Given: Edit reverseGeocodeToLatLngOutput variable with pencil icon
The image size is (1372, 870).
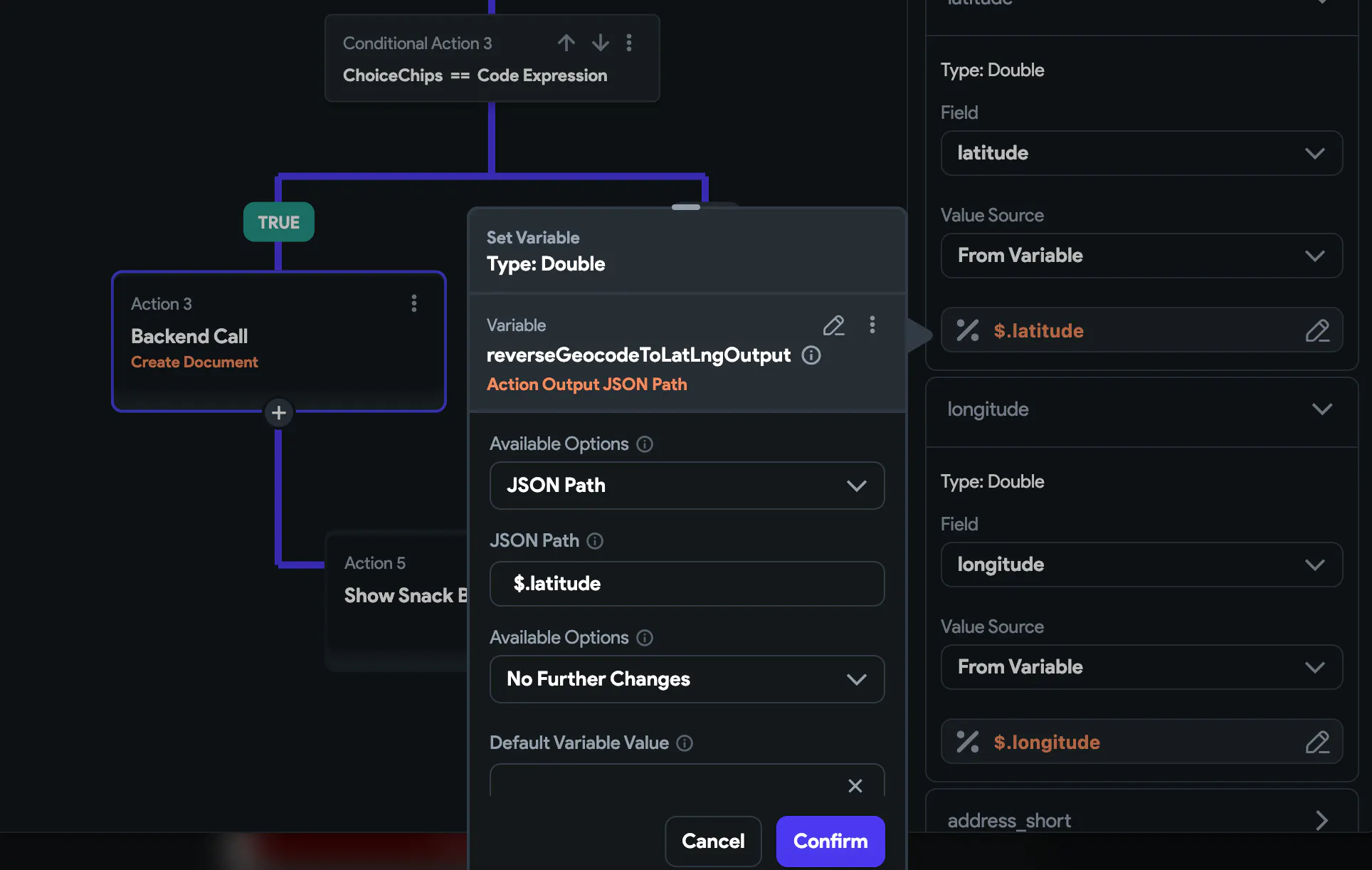Looking at the screenshot, I should point(833,325).
